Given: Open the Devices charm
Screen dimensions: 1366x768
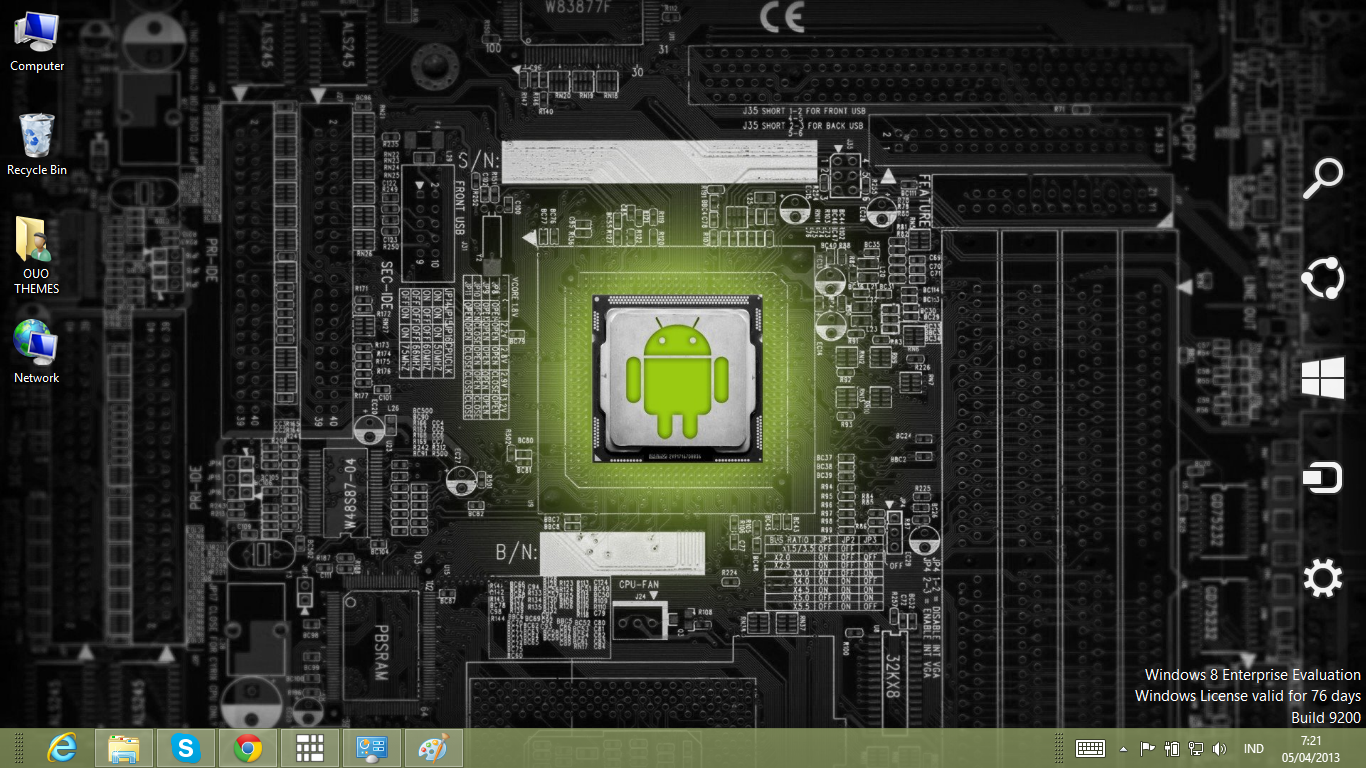Looking at the screenshot, I should [x=1323, y=479].
